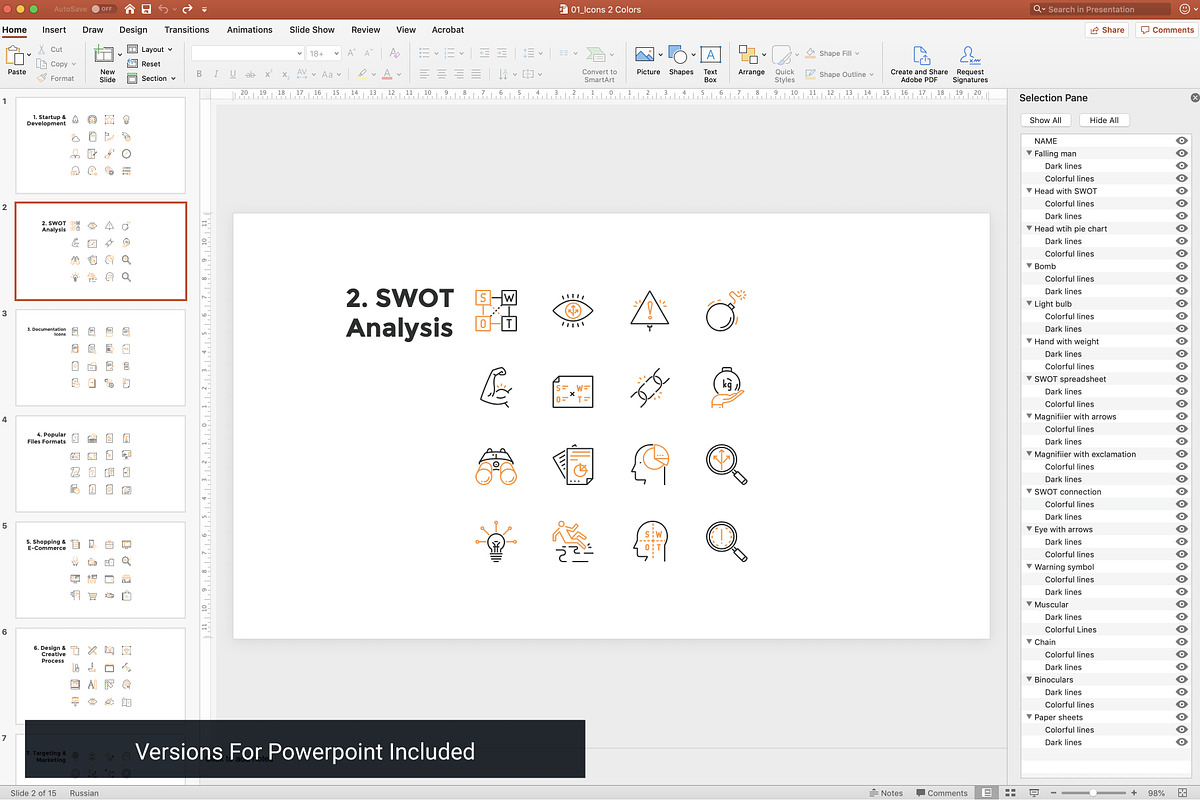Image resolution: width=1200 pixels, height=800 pixels.
Task: Switch to the Design tab
Action: pos(133,30)
